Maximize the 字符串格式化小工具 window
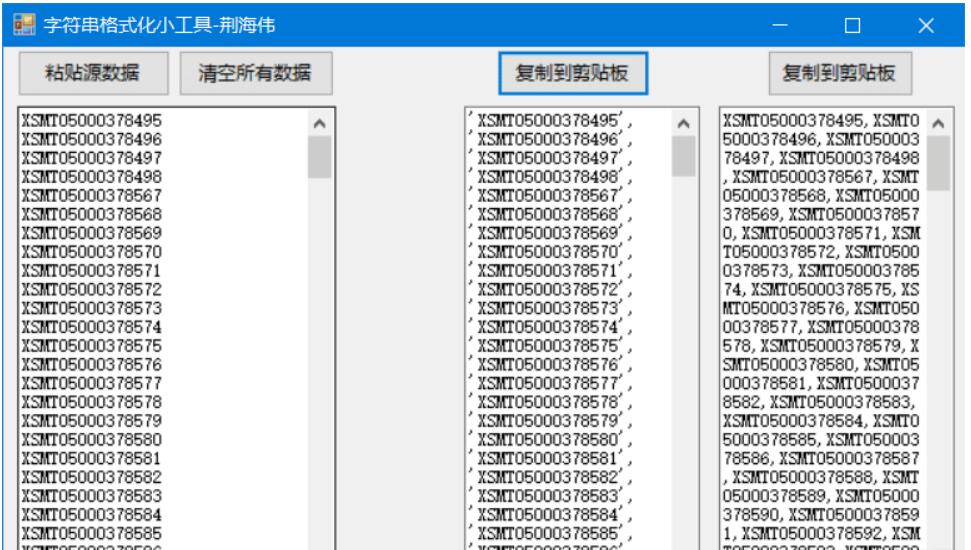 853,25
